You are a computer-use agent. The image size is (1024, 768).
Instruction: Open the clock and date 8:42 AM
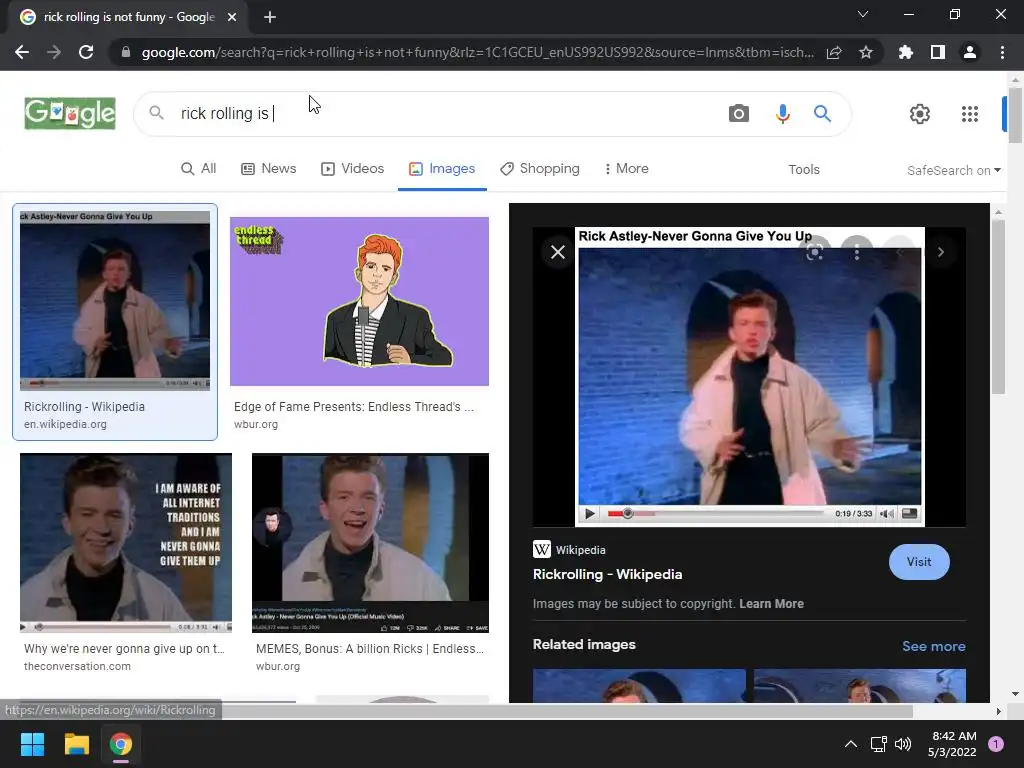(x=952, y=744)
